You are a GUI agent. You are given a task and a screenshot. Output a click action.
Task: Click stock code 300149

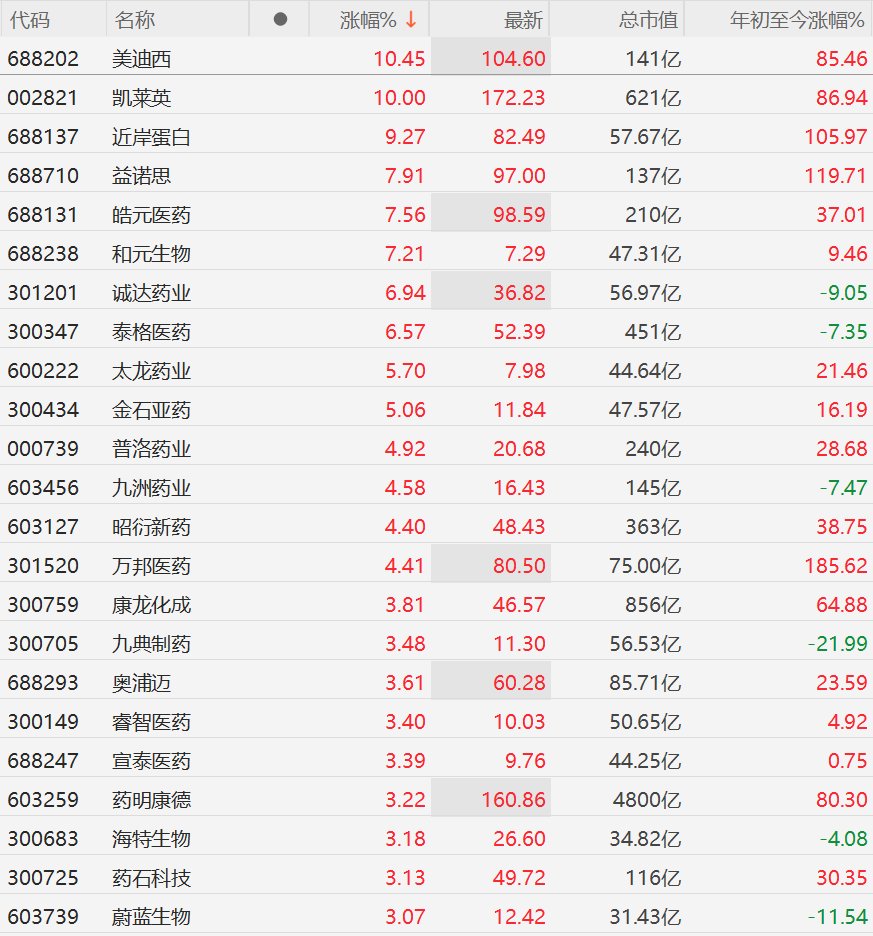(43, 722)
